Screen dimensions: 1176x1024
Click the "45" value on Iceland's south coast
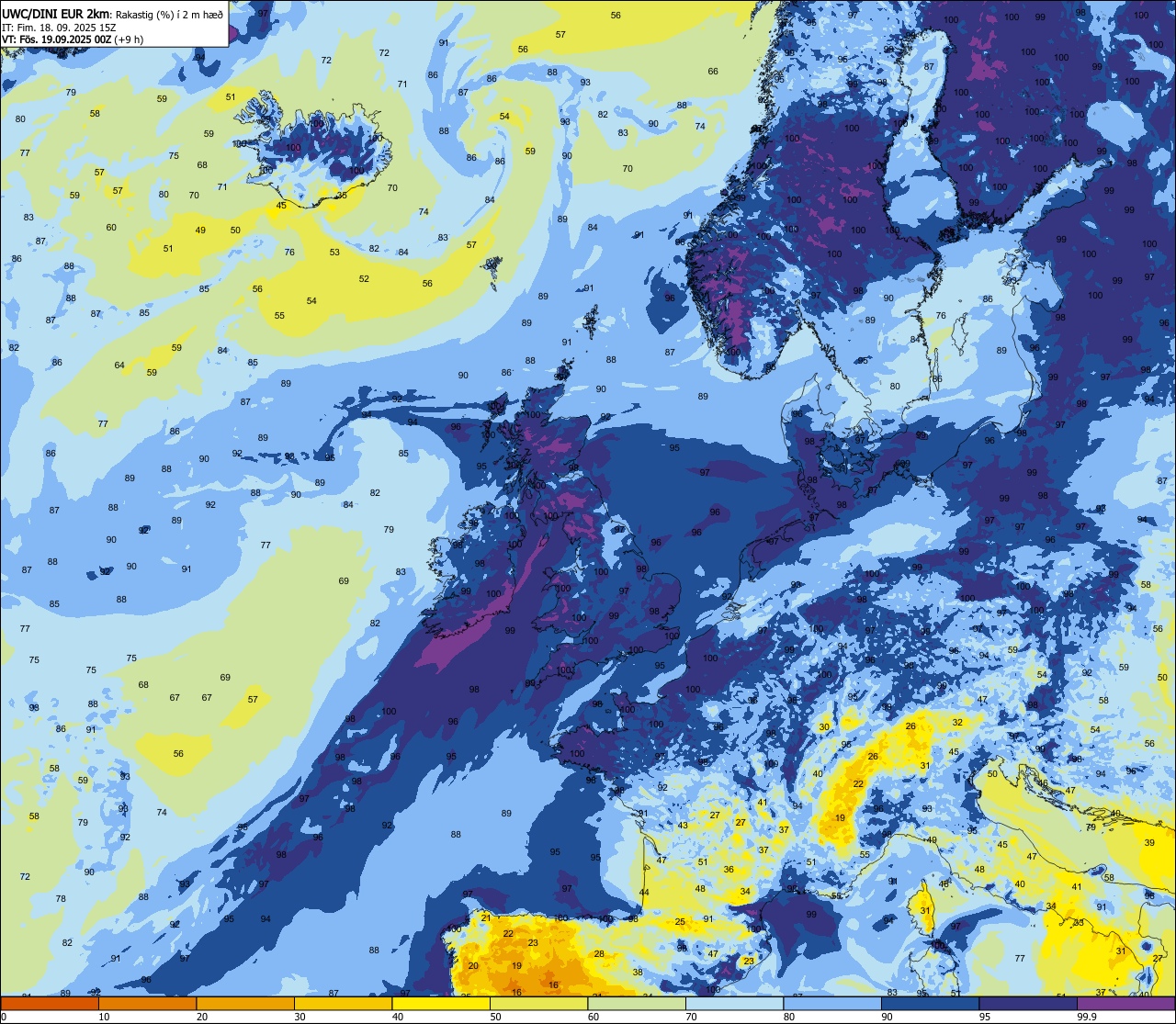281,206
